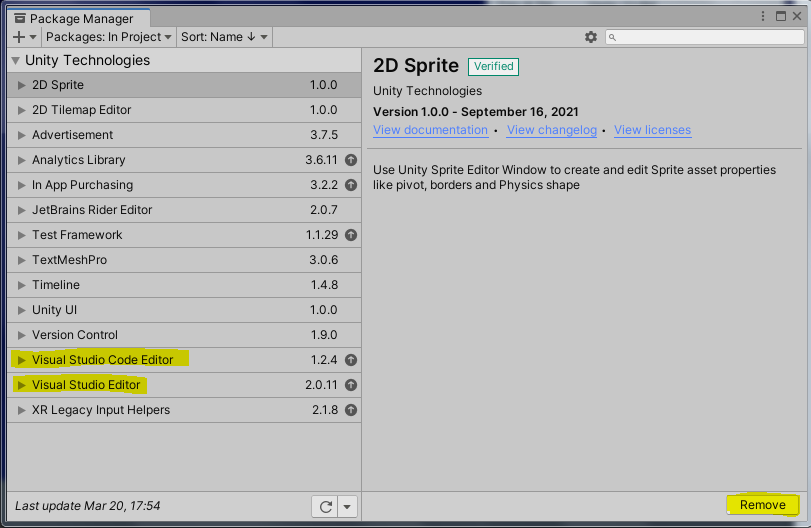811x528 pixels.
Task: Click Version 1.0.0 - September 16, 2021 text
Action: click(476, 112)
